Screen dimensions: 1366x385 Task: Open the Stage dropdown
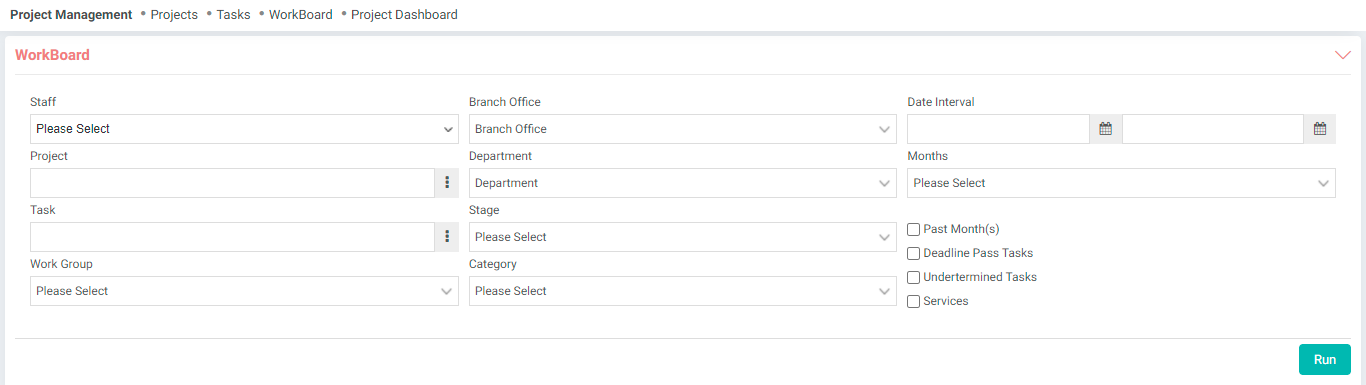click(683, 237)
